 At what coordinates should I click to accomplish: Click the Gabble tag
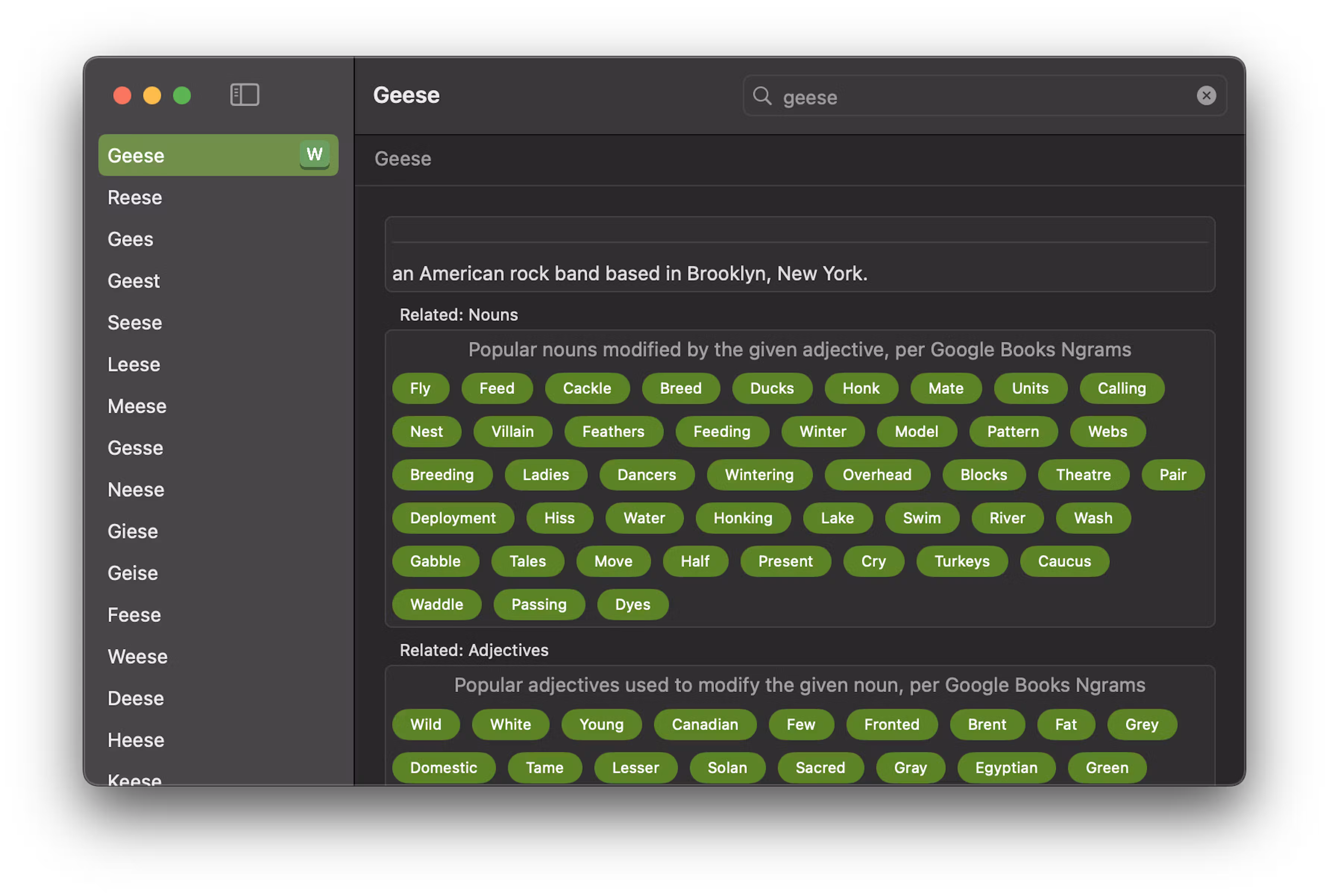pos(435,562)
